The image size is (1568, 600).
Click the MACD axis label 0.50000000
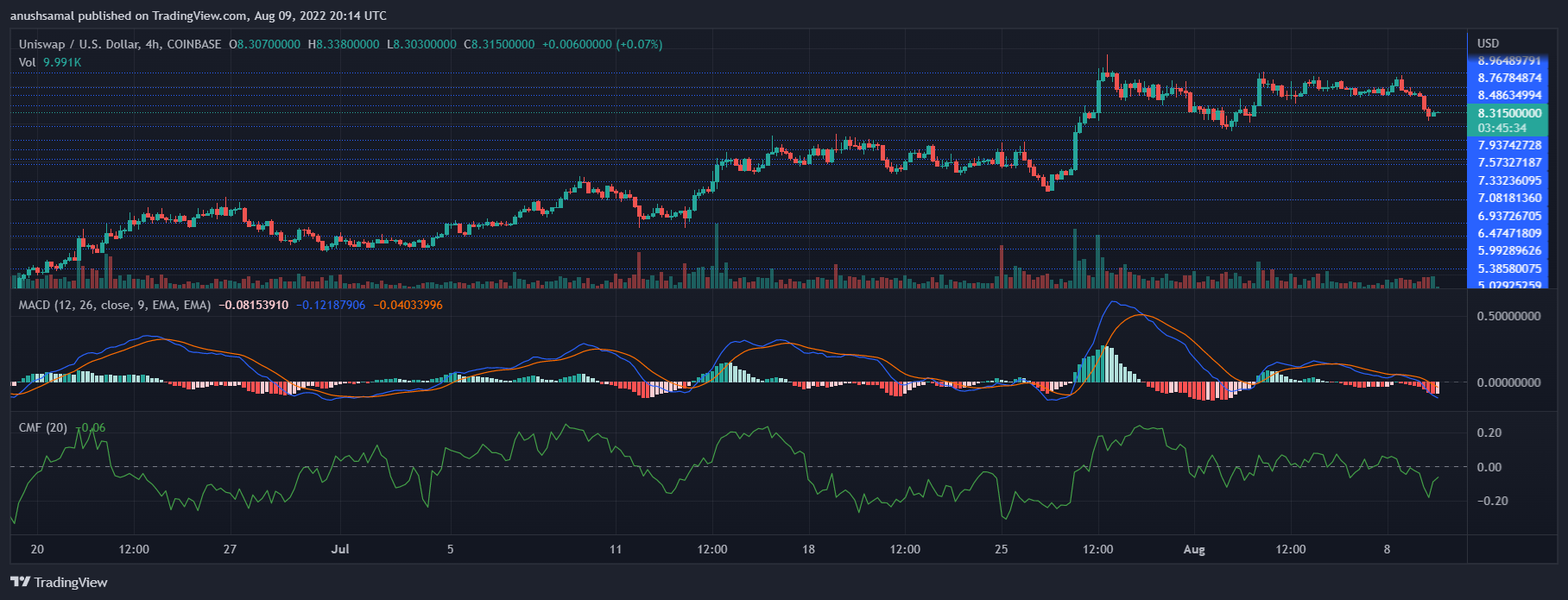(1508, 316)
